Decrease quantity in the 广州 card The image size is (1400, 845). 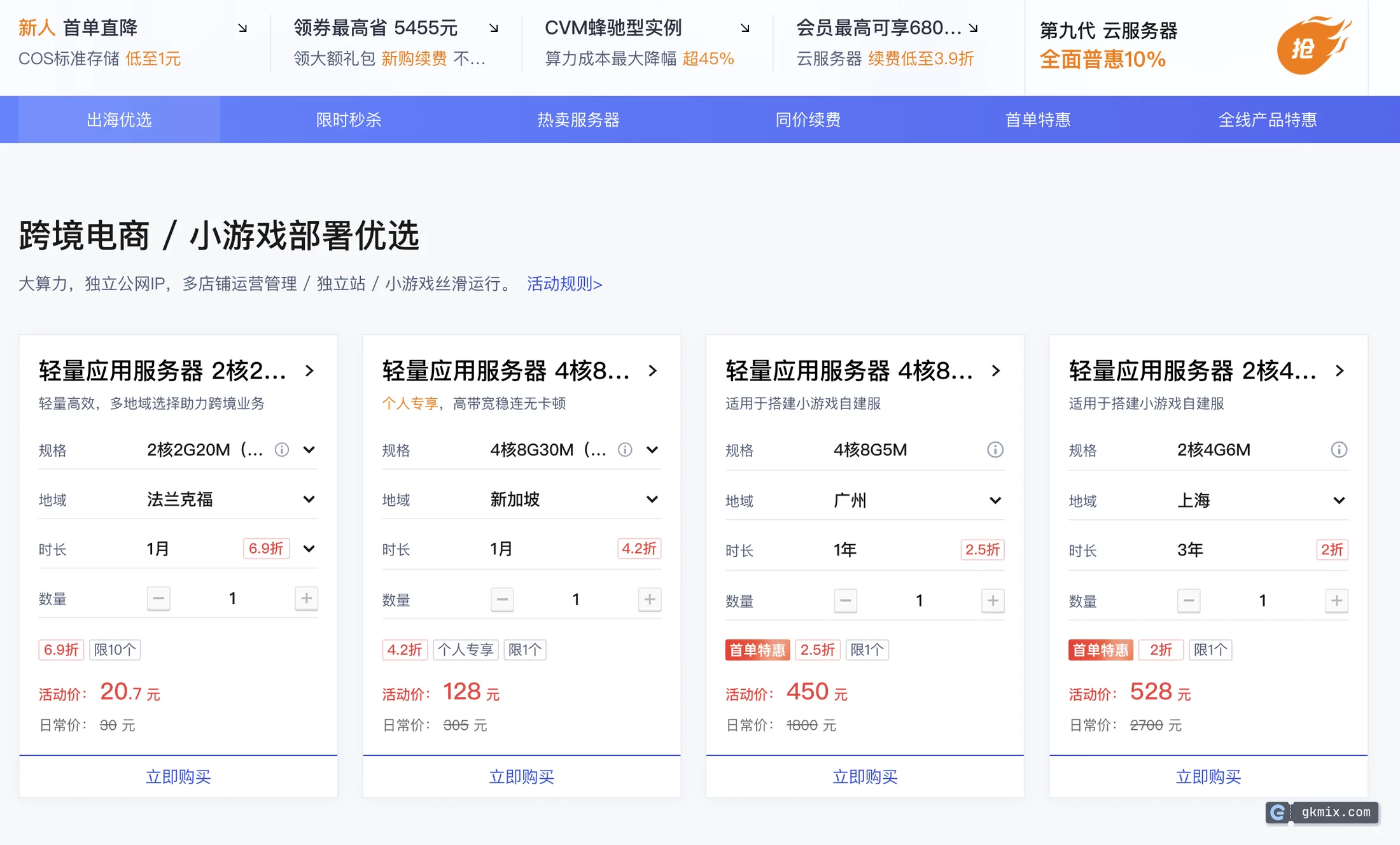[845, 601]
